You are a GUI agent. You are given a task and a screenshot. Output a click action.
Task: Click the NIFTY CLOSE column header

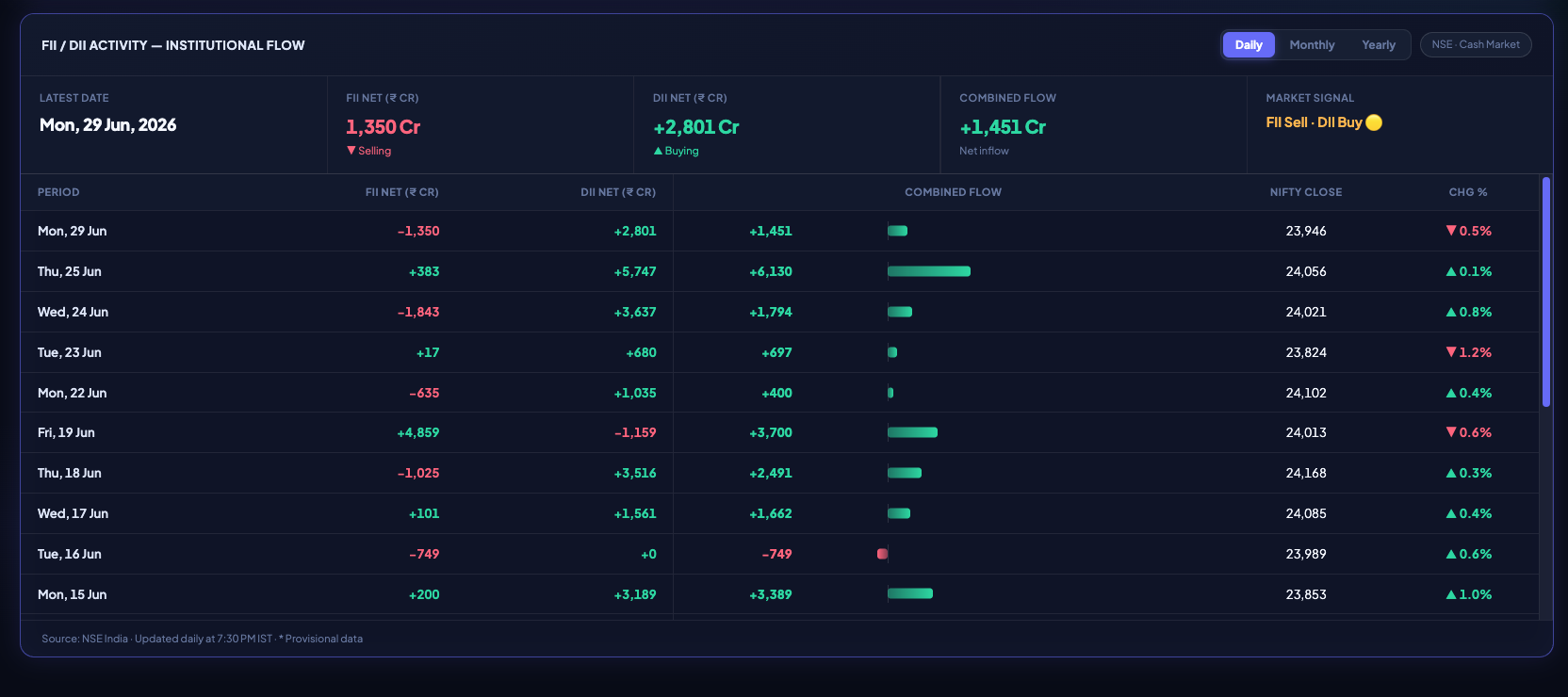click(x=1306, y=192)
